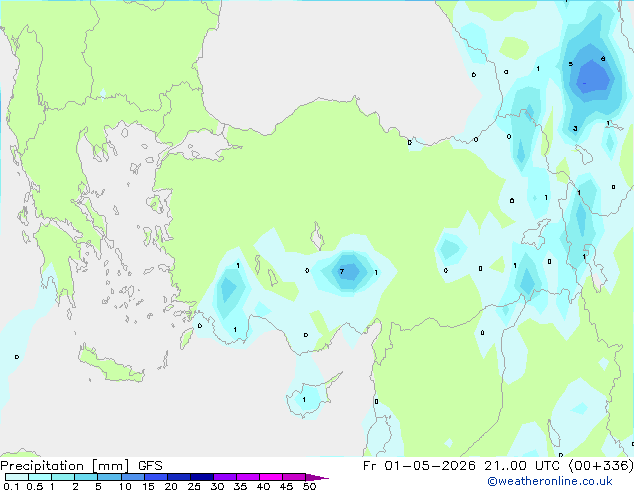Screen dimensions: 634x490
Task: Click the "50" legend scale label
Action: pos(310,486)
